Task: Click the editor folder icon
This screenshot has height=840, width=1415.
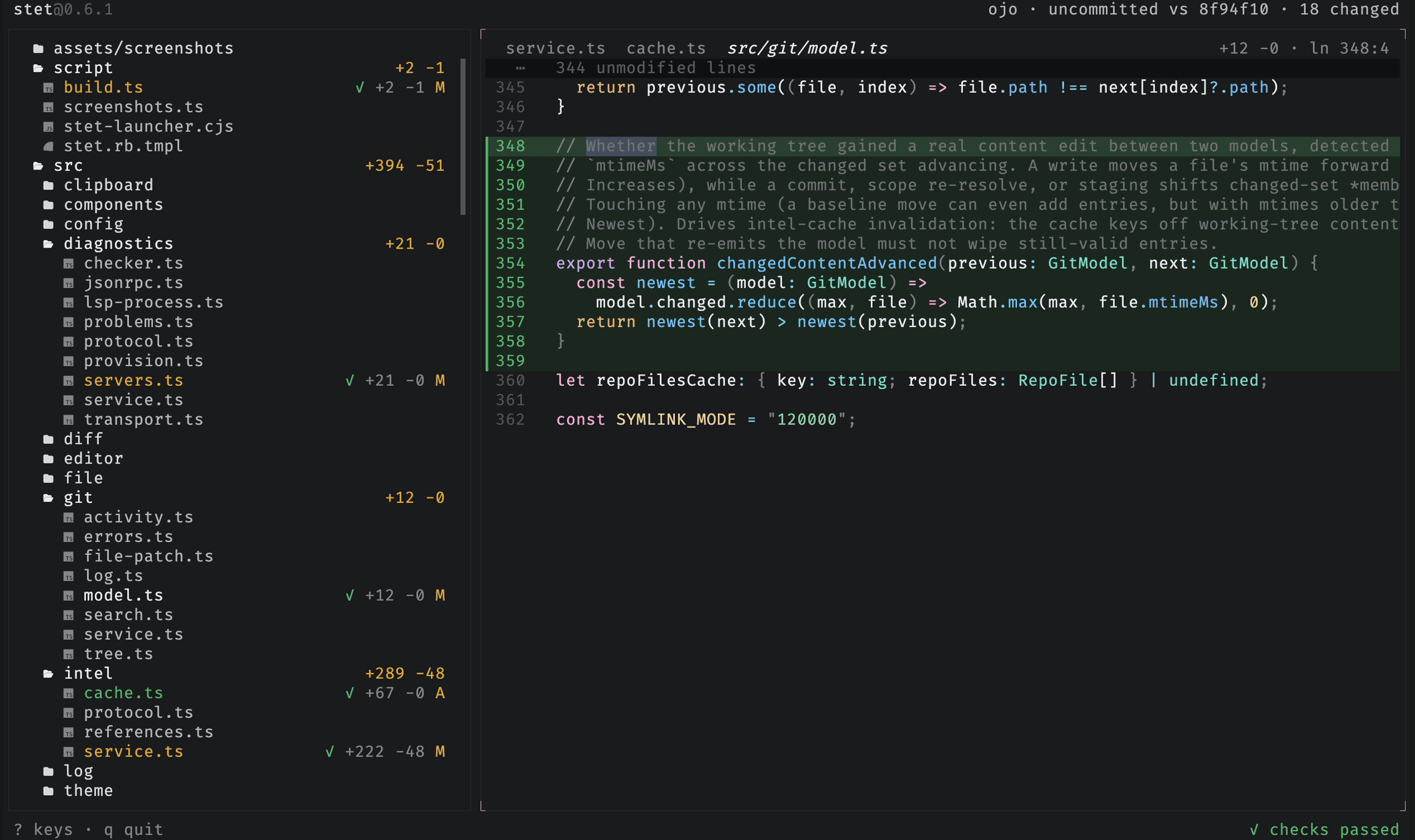Action: click(x=49, y=459)
